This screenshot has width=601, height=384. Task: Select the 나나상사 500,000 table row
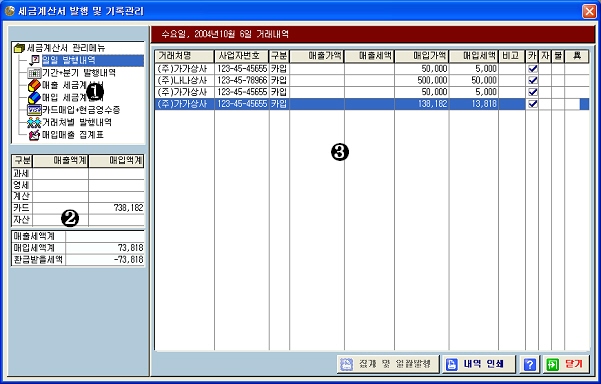[x=372, y=80]
